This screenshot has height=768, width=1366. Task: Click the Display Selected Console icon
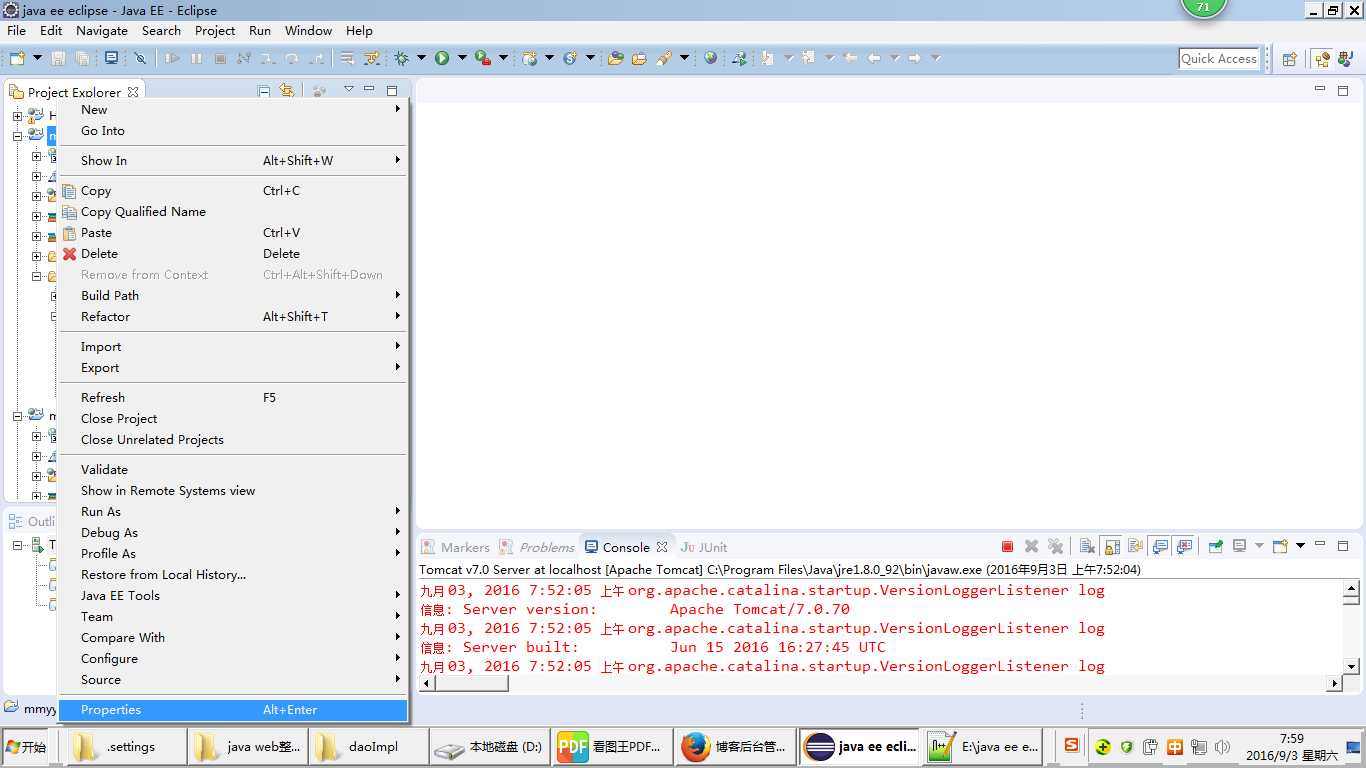point(1240,547)
